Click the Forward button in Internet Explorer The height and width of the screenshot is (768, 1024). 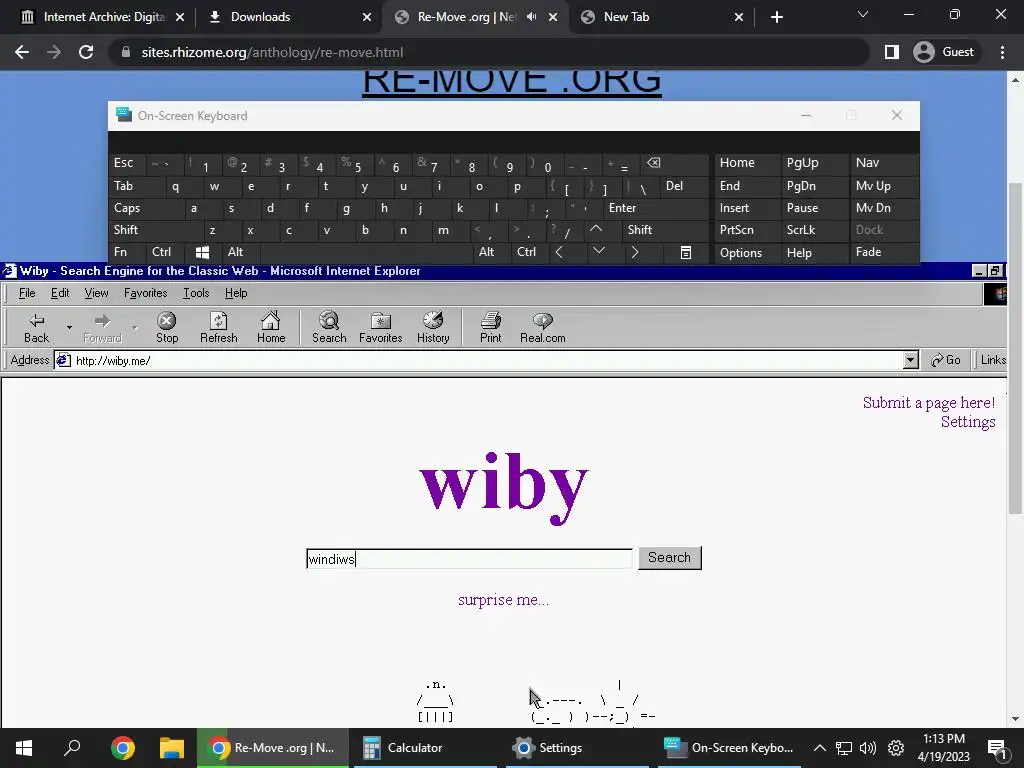coord(103,327)
